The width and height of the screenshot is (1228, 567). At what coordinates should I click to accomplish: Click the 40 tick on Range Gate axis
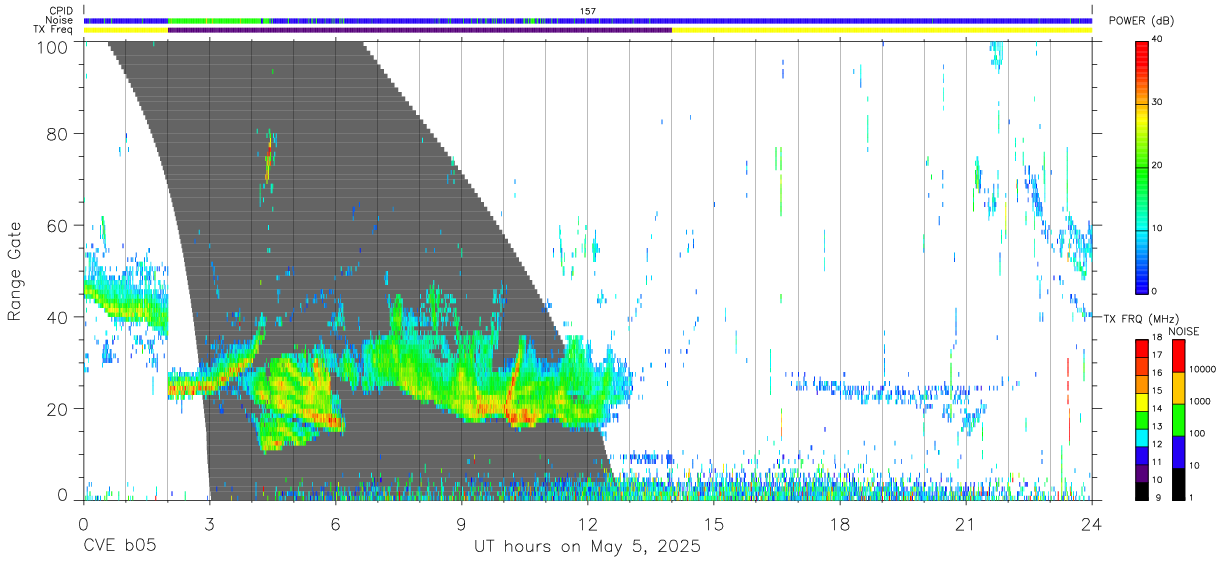pos(60,317)
